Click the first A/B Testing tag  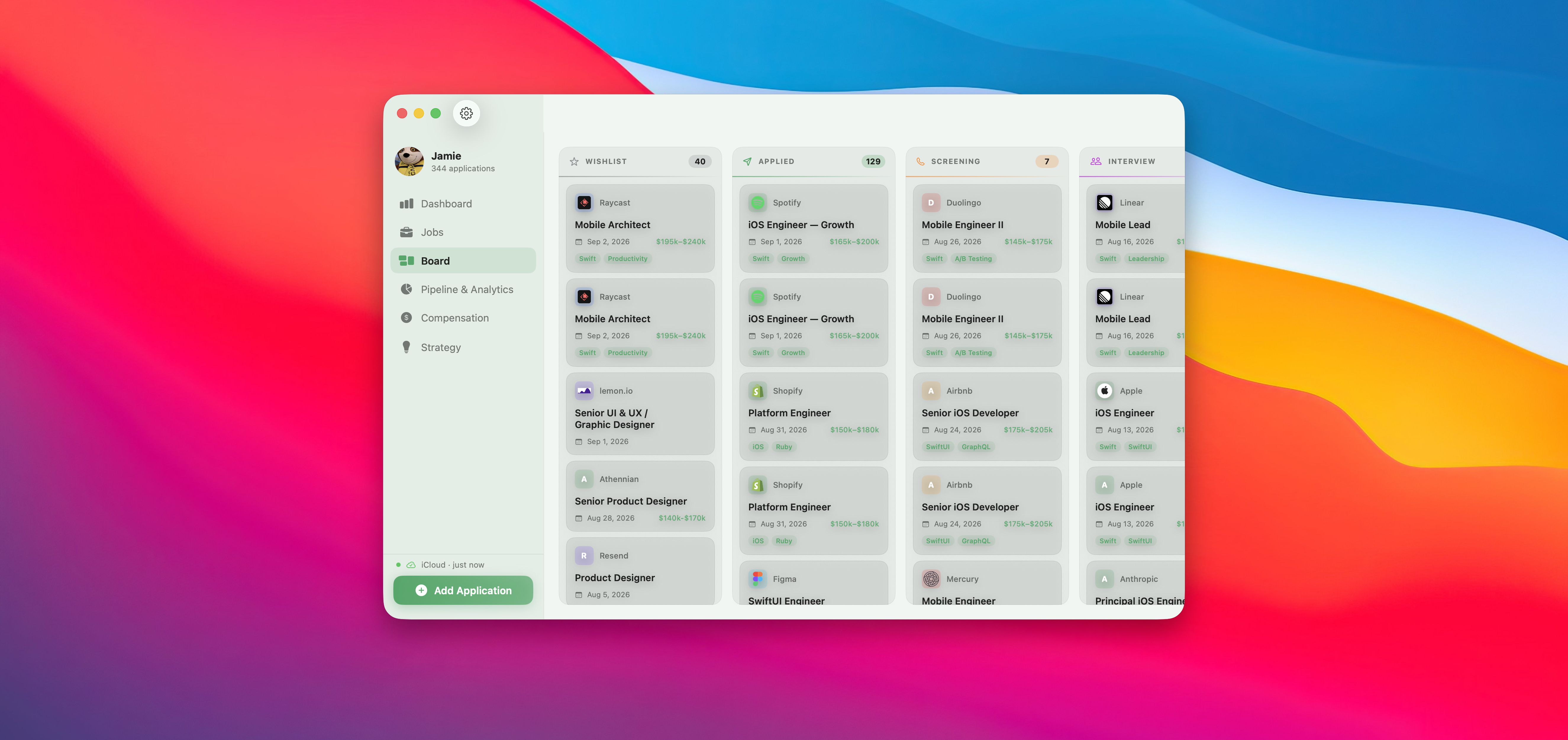[x=973, y=259]
